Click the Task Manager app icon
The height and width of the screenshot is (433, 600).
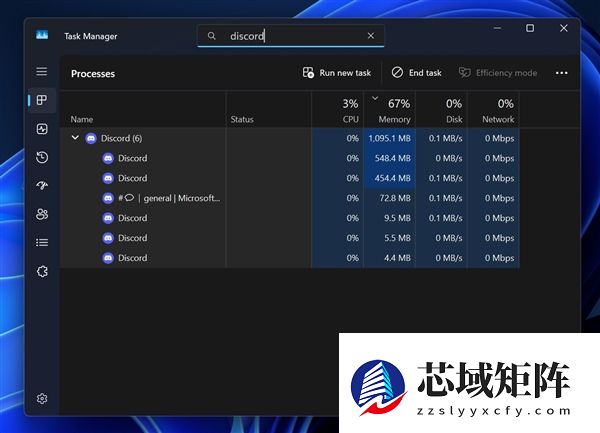coord(42,35)
